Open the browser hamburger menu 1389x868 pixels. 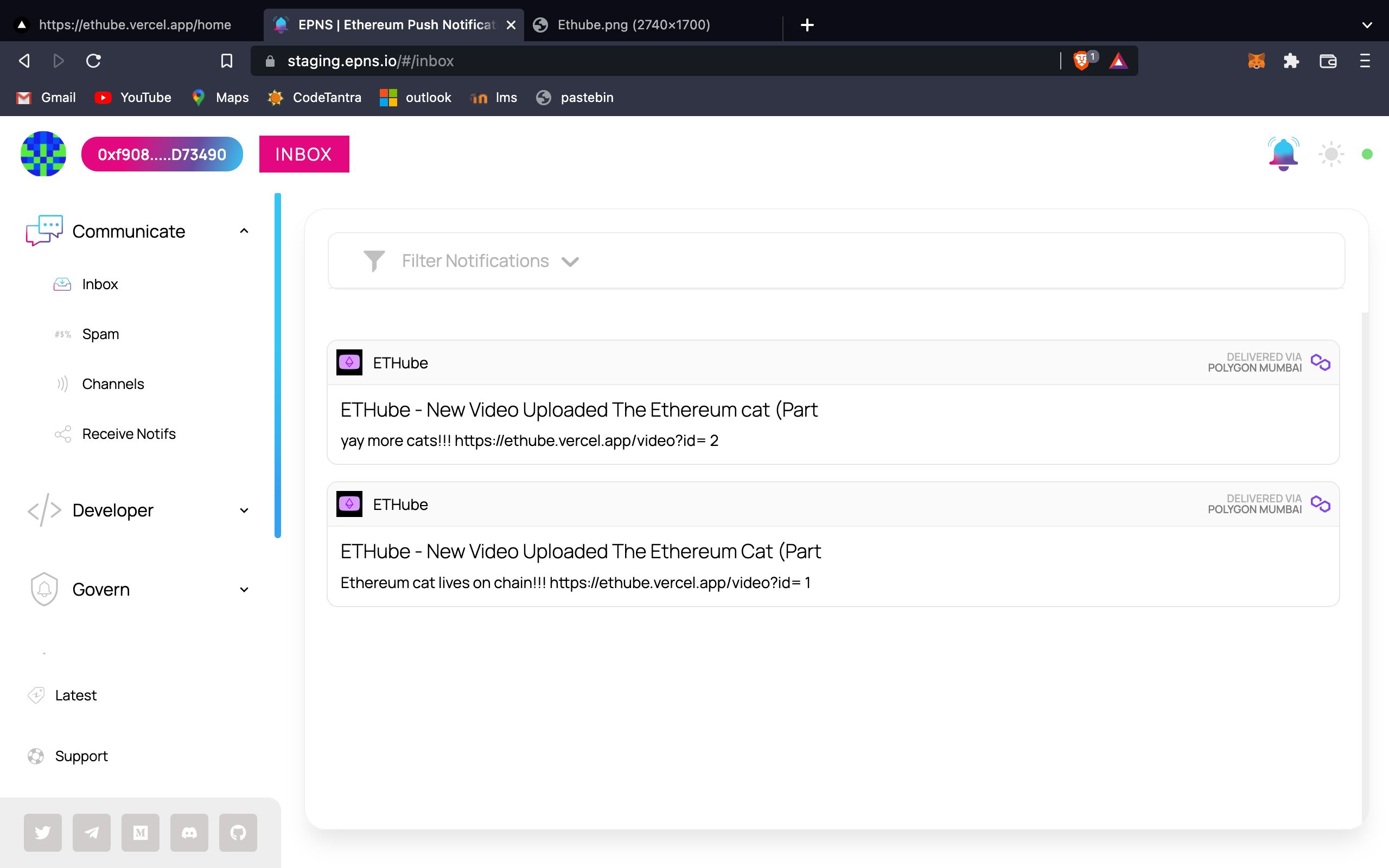(x=1365, y=61)
